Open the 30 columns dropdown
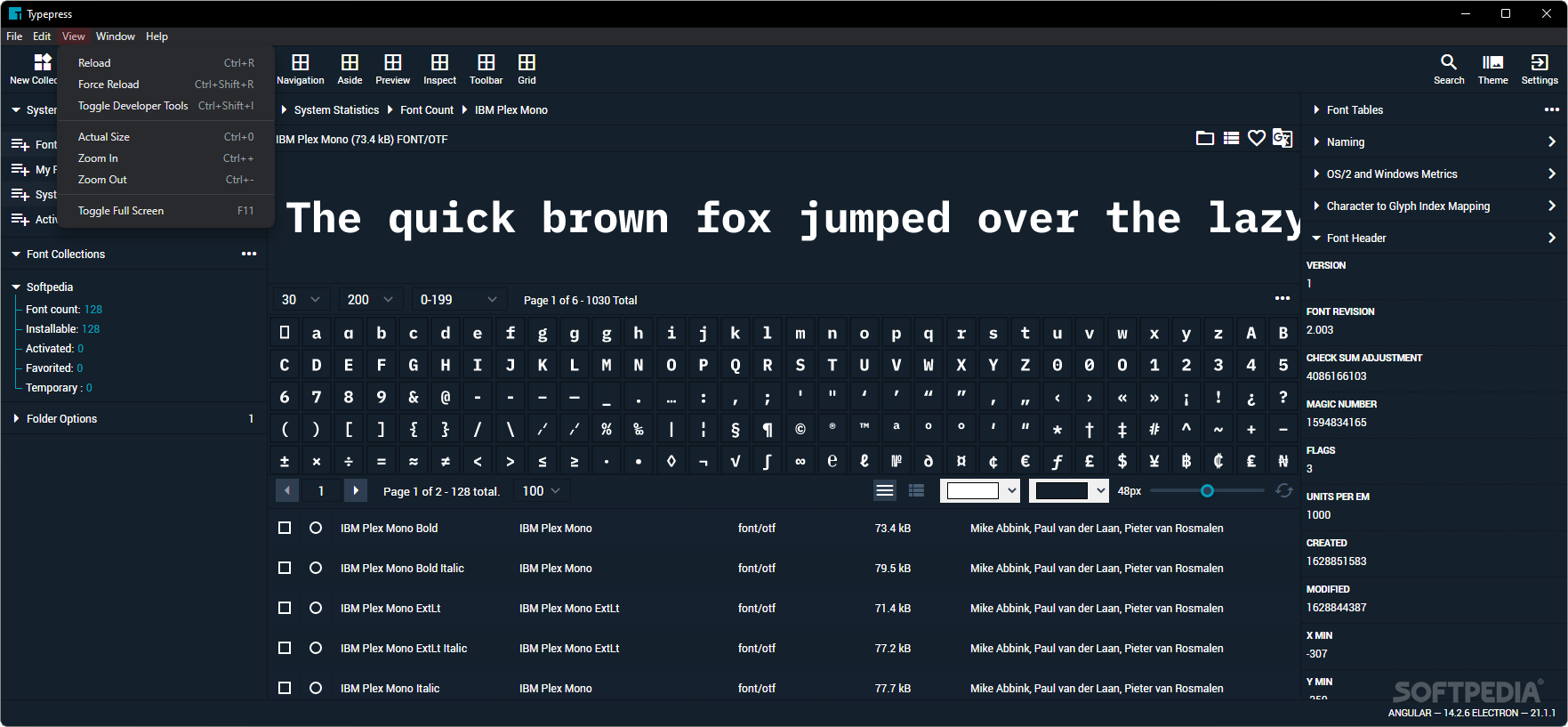The height and width of the screenshot is (727, 1568). pyautogui.click(x=301, y=300)
